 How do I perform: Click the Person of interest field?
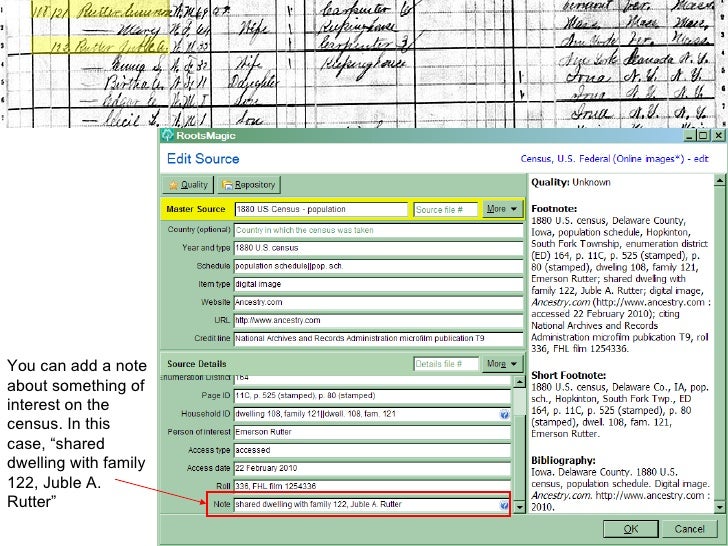[372, 432]
